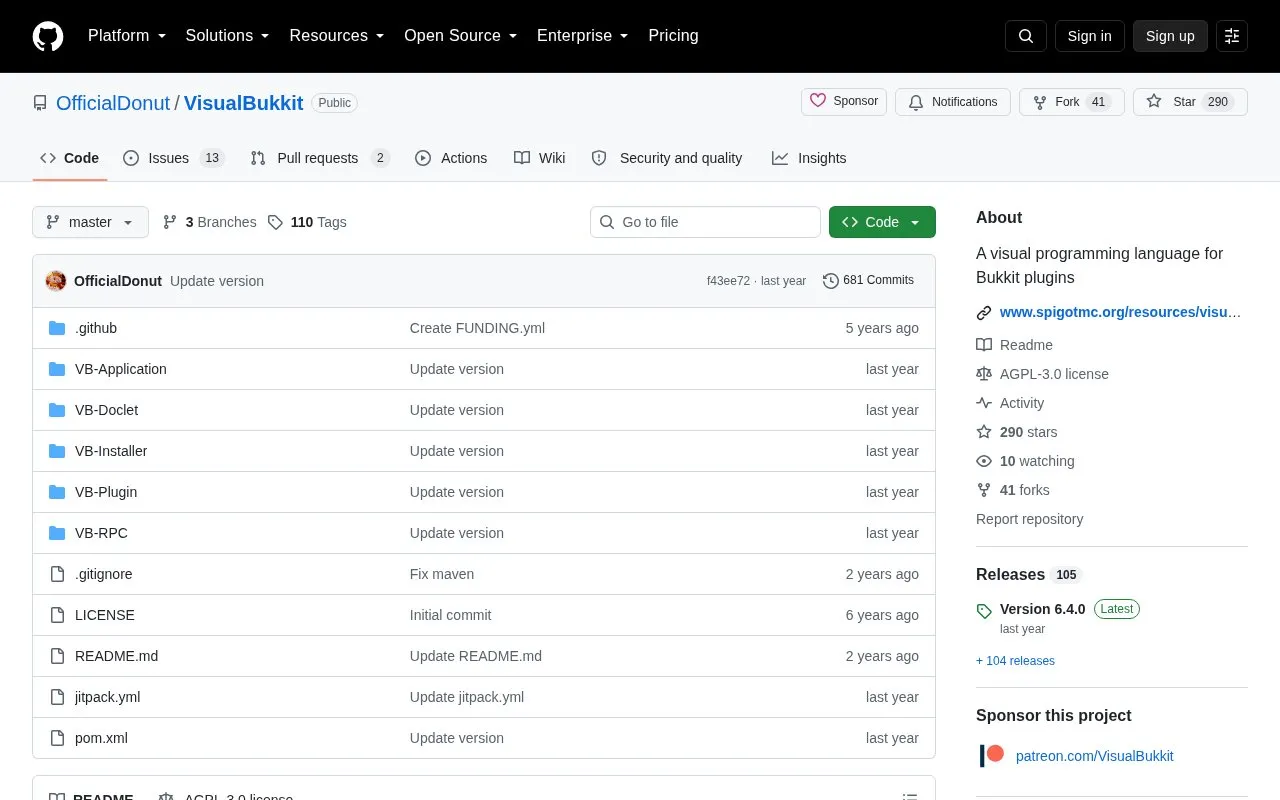The width and height of the screenshot is (1280, 800).
Task: Click the Sign in button
Action: (1089, 36)
